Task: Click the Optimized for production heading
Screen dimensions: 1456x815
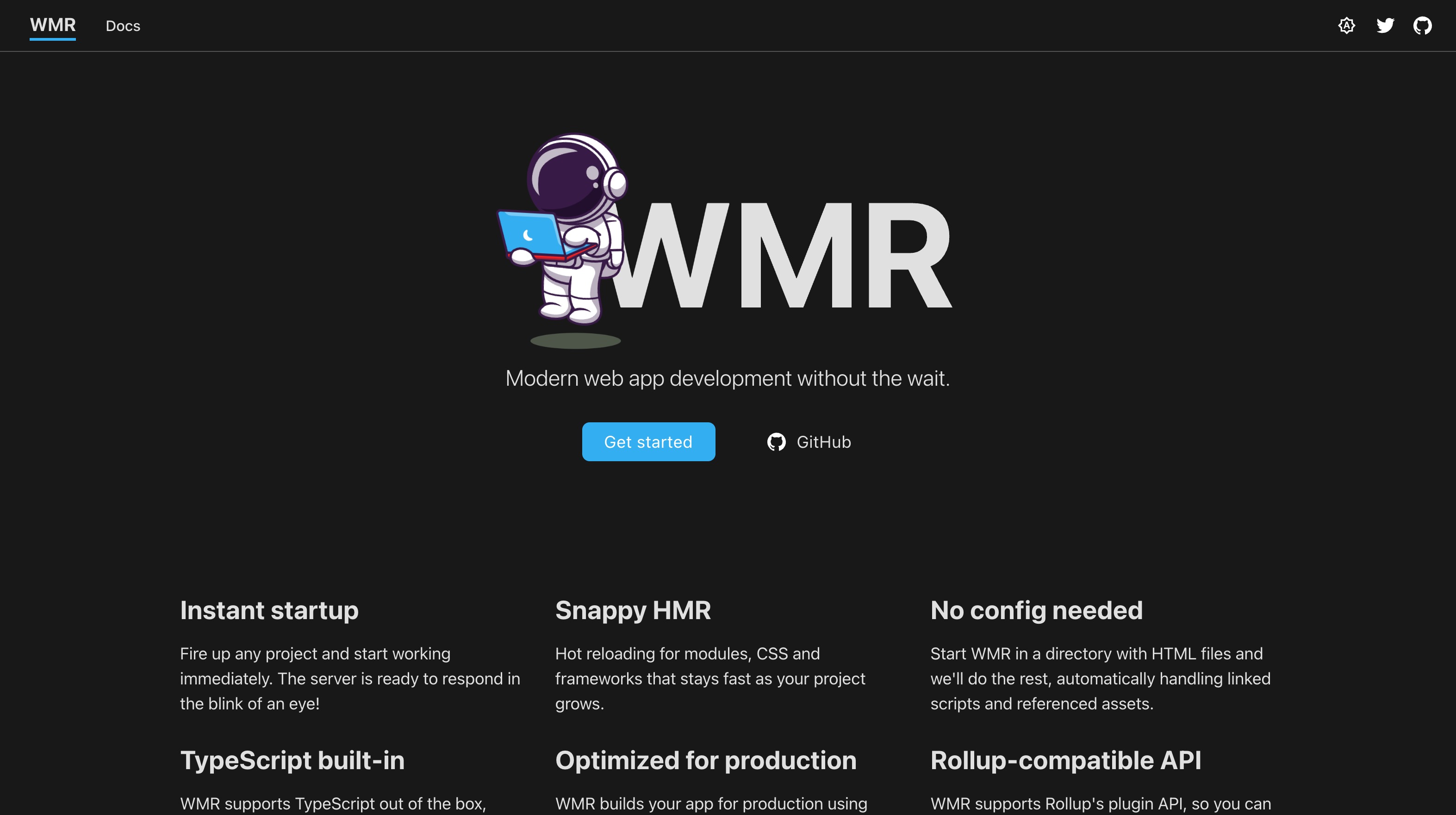Action: 705,760
